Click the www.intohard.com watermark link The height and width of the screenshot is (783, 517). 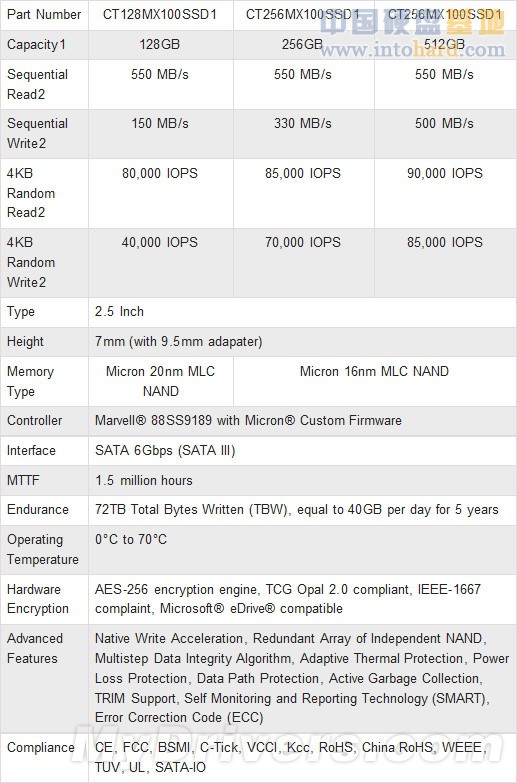point(413,49)
